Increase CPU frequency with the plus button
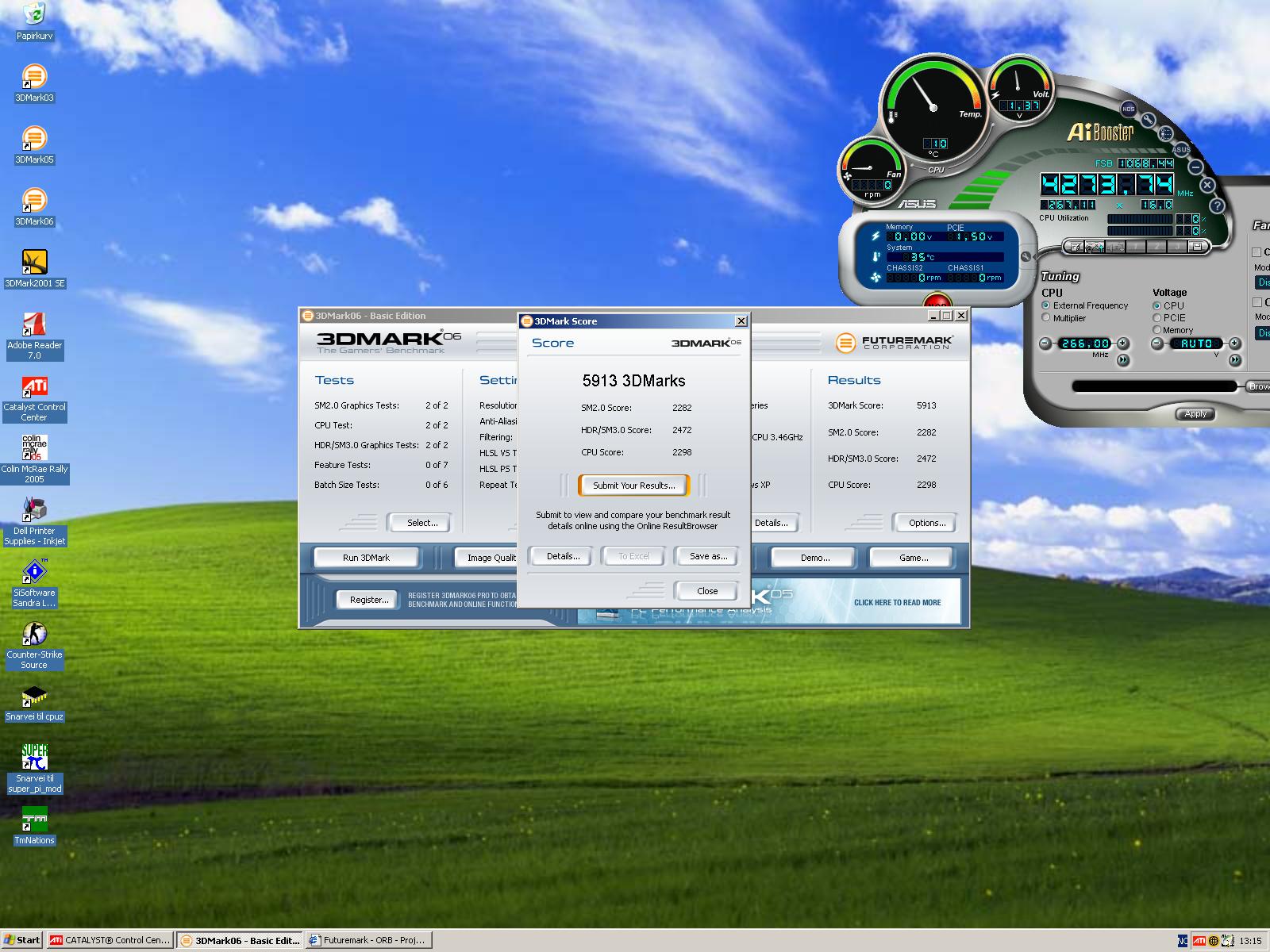 tap(1122, 344)
